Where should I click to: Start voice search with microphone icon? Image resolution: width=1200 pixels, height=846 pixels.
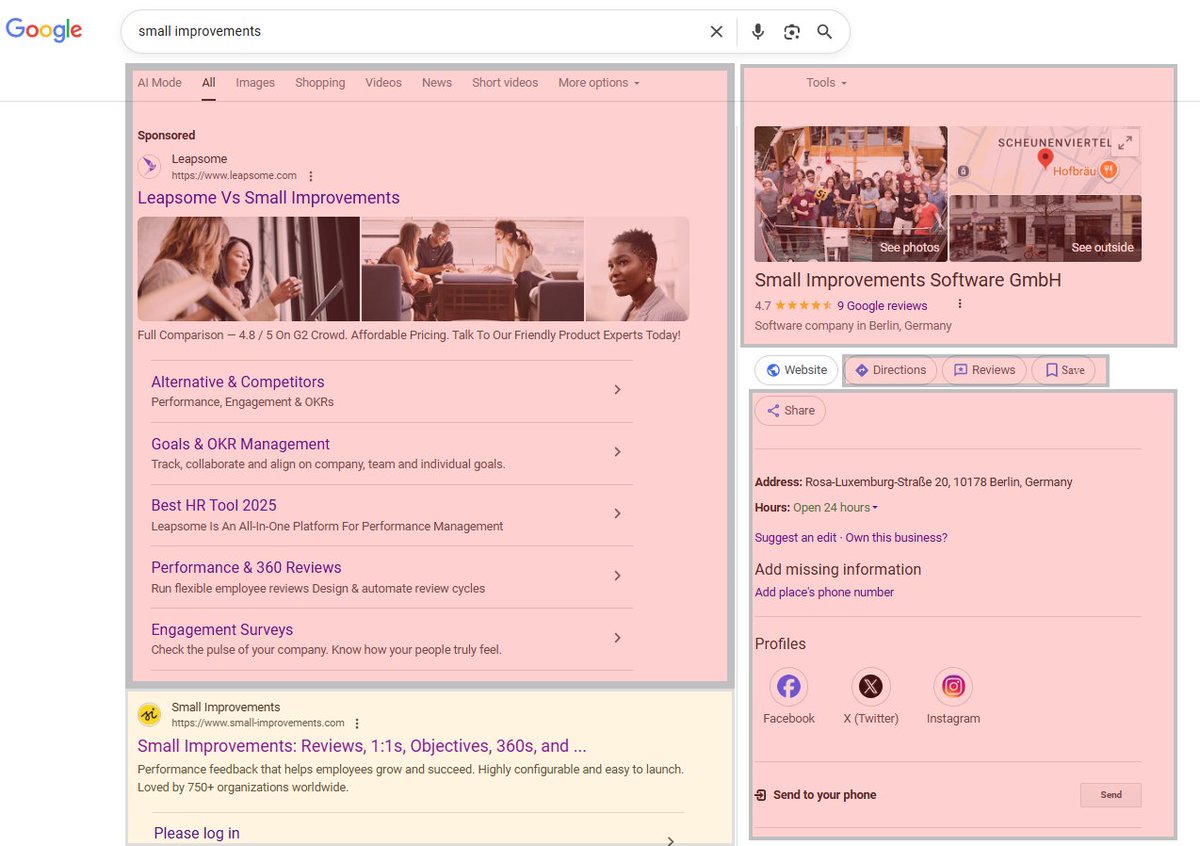coord(758,32)
